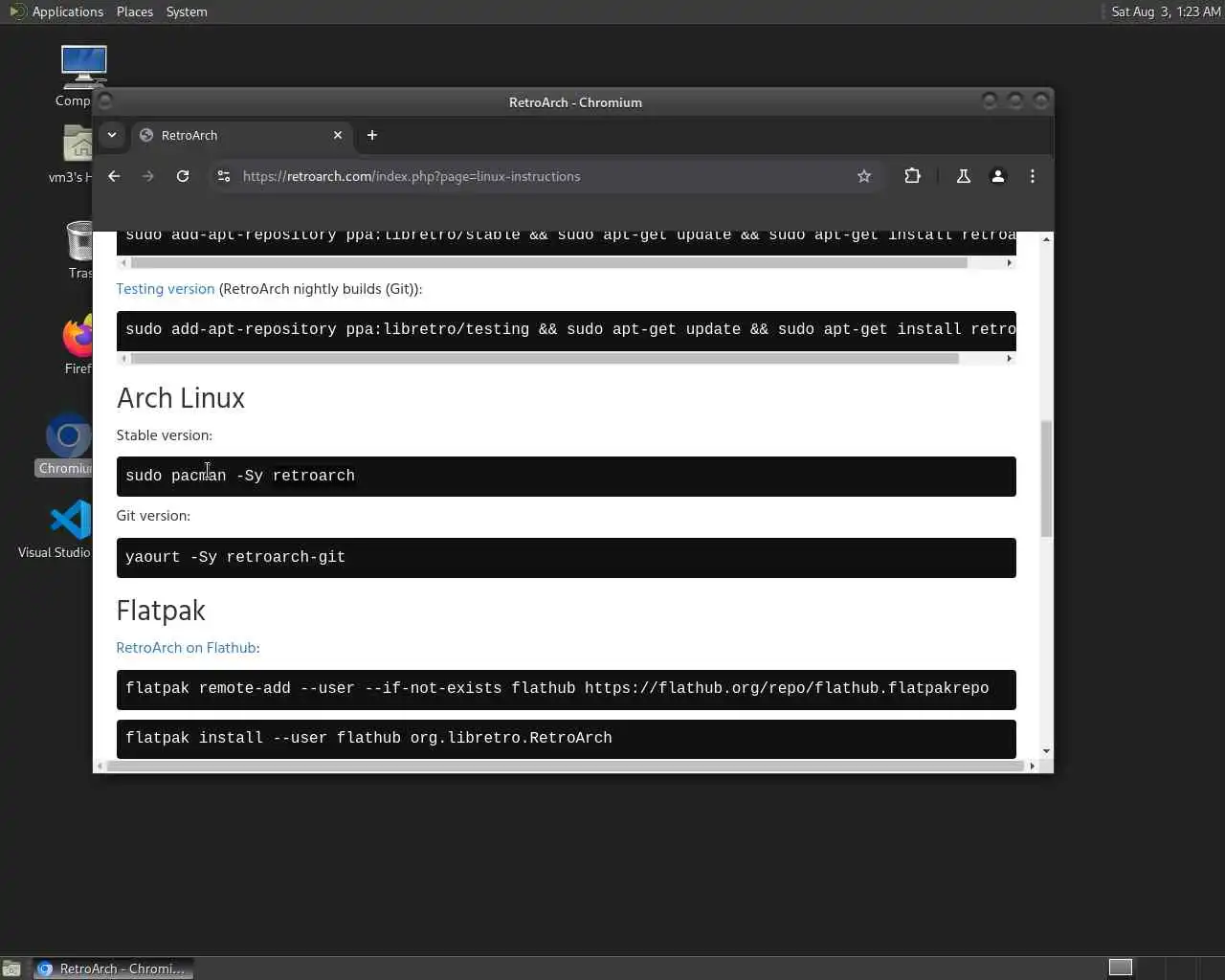Open a new tab with plus button
The height and width of the screenshot is (980, 1225).
point(372,135)
